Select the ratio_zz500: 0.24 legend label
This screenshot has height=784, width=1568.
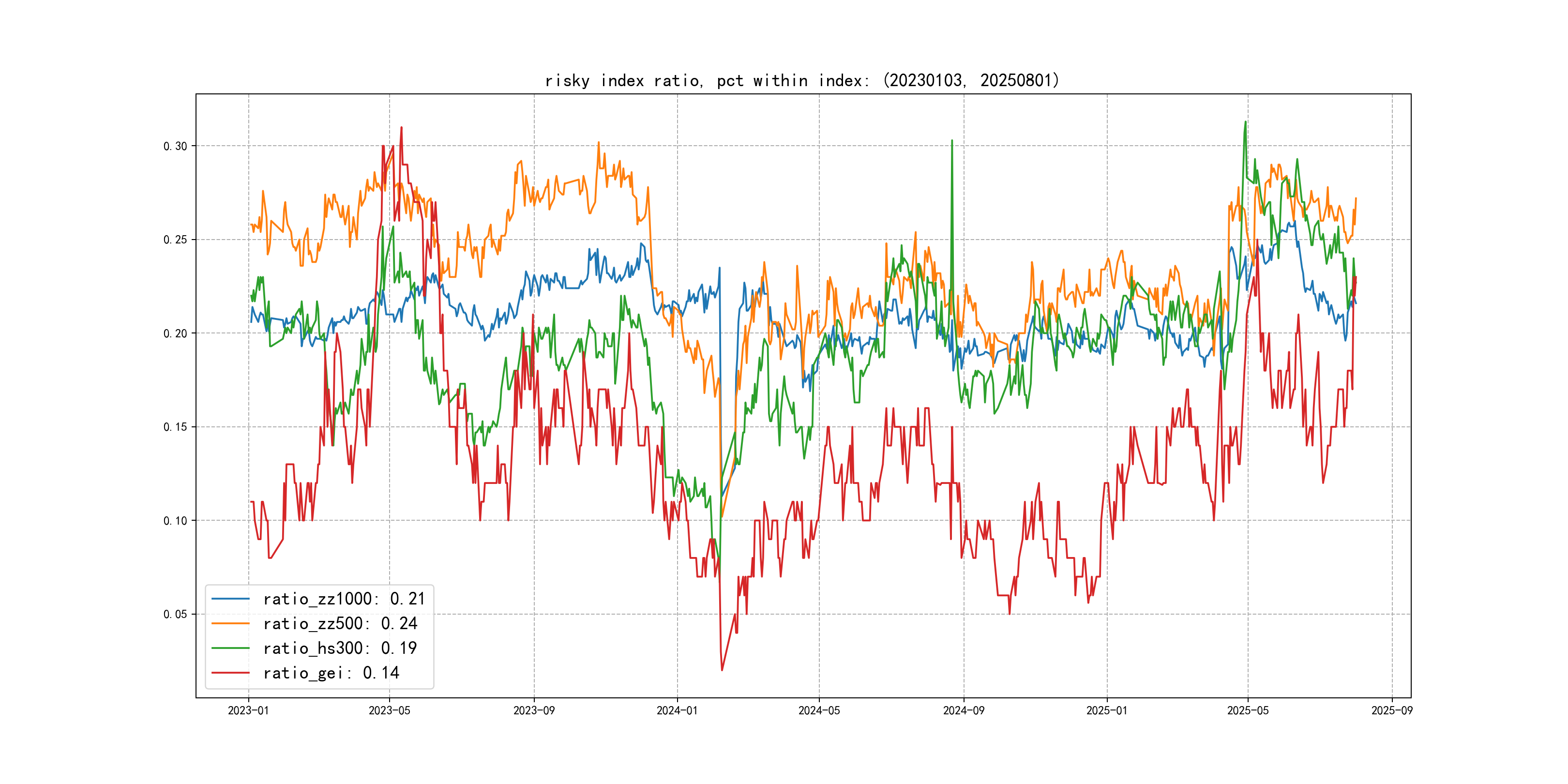[x=340, y=623]
